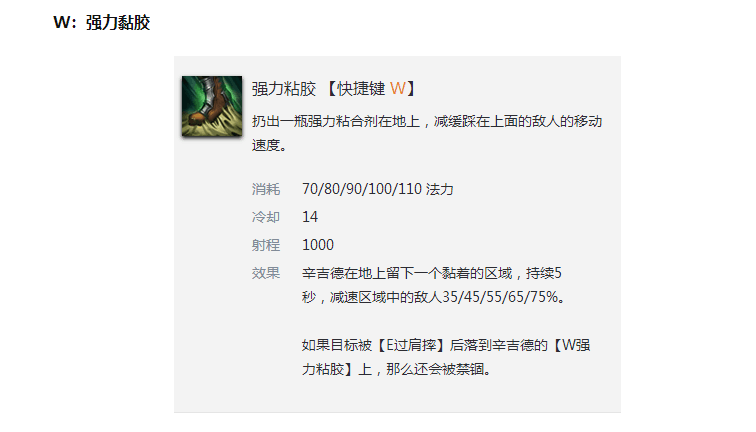
Task: Click the cooldown value 14
Action: coord(310,217)
